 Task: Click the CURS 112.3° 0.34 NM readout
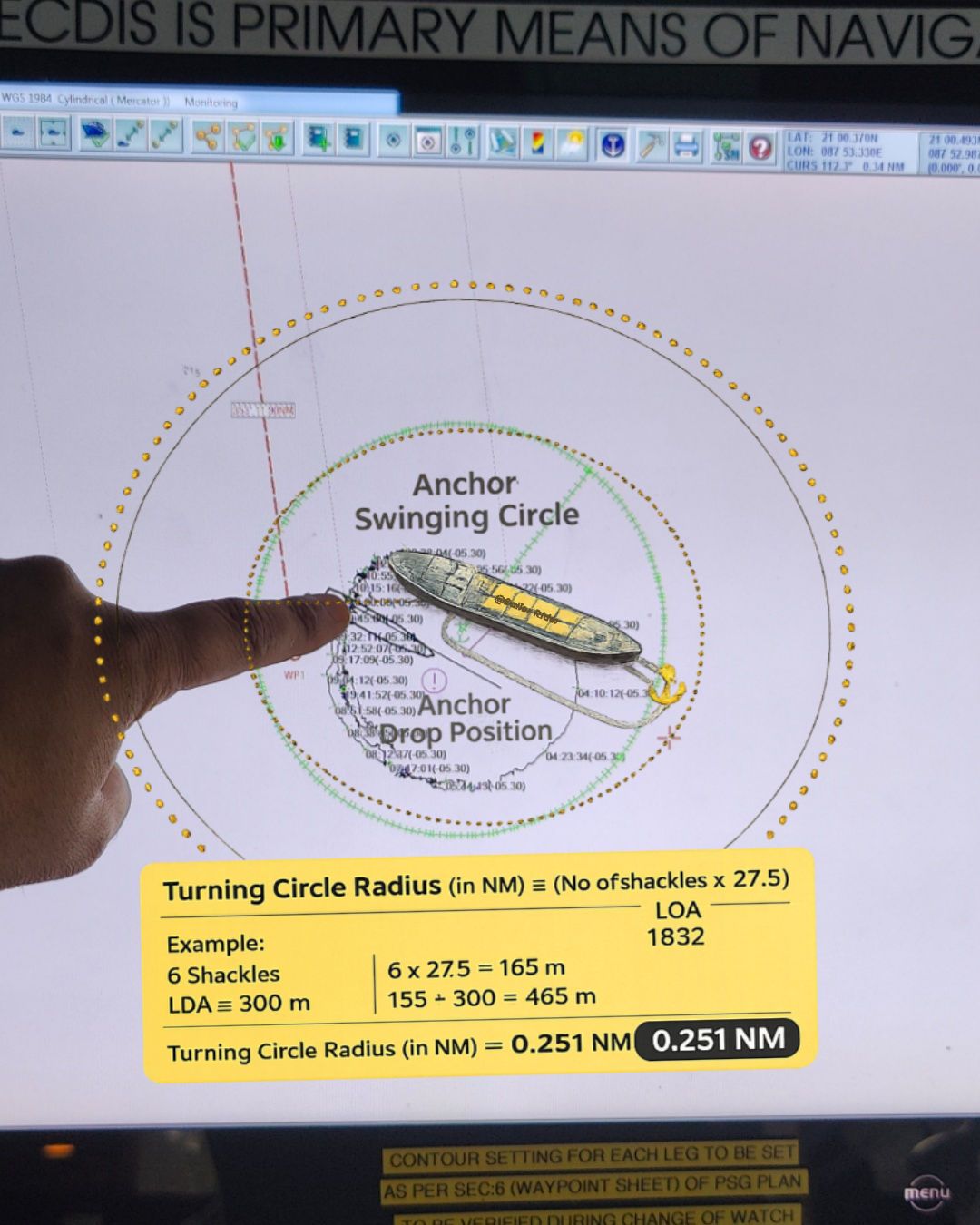(846, 166)
